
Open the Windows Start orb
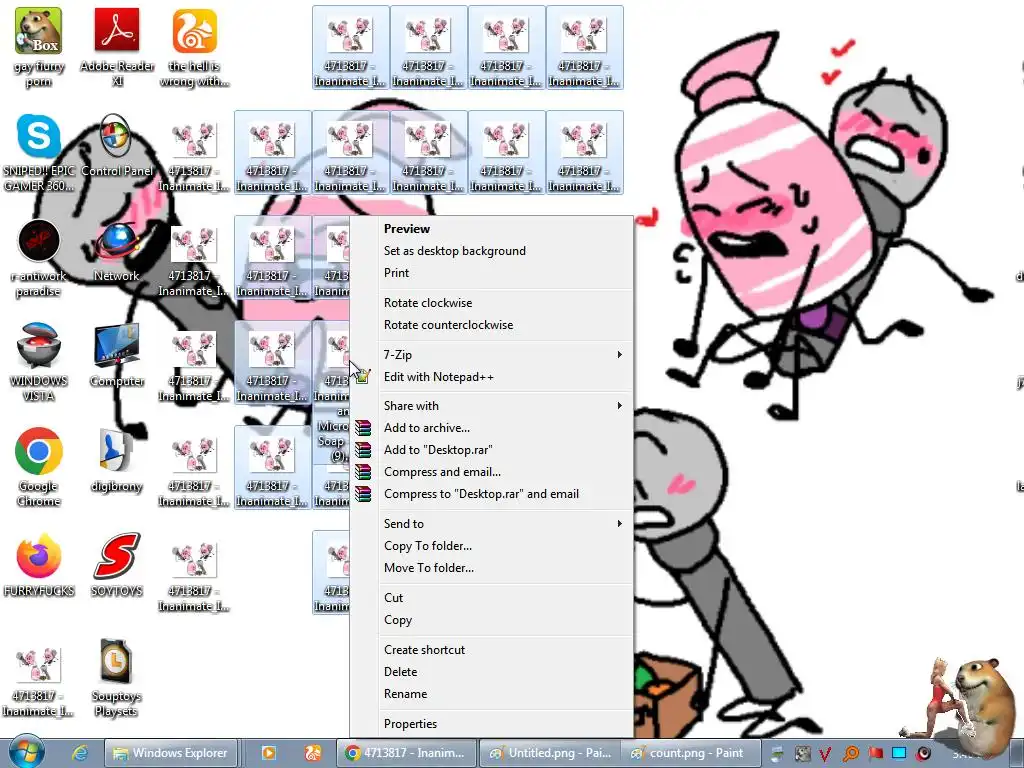[25, 752]
